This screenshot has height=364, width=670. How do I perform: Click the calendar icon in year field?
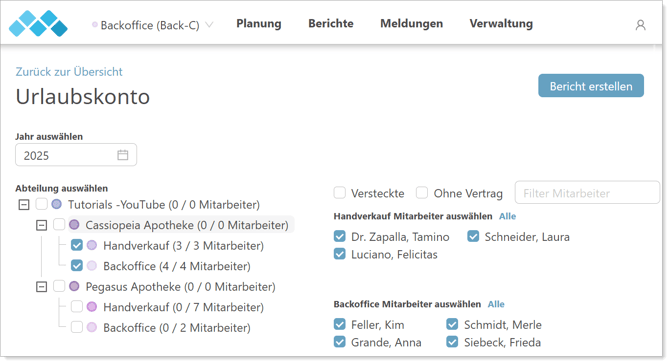pyautogui.click(x=123, y=155)
